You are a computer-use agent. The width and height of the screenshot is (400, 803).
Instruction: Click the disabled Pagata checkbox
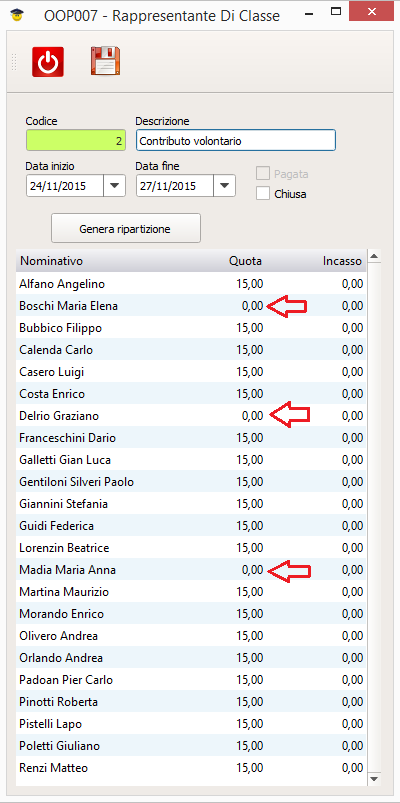[x=263, y=174]
